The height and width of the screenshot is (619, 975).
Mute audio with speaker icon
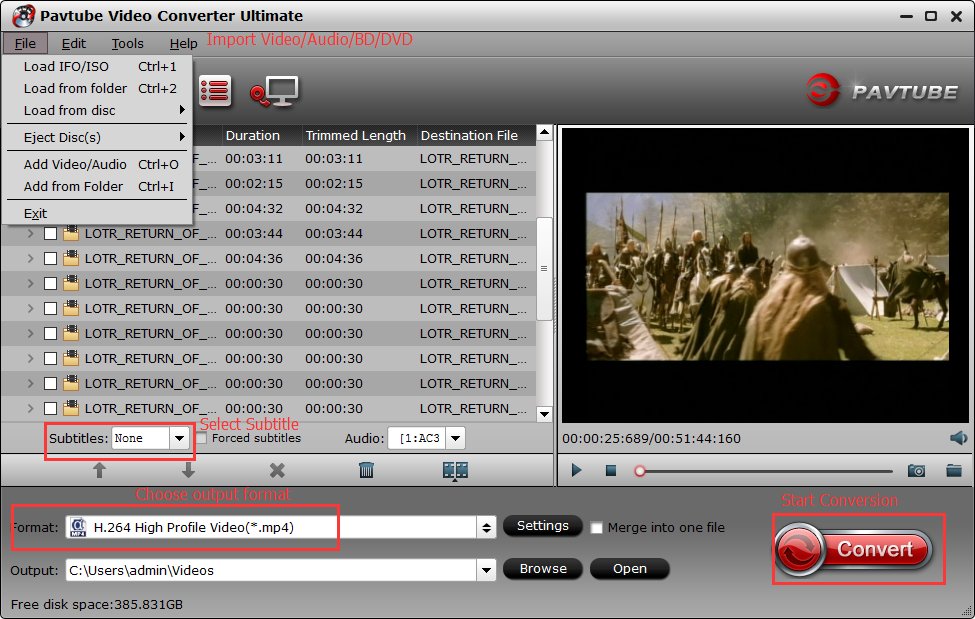point(958,438)
